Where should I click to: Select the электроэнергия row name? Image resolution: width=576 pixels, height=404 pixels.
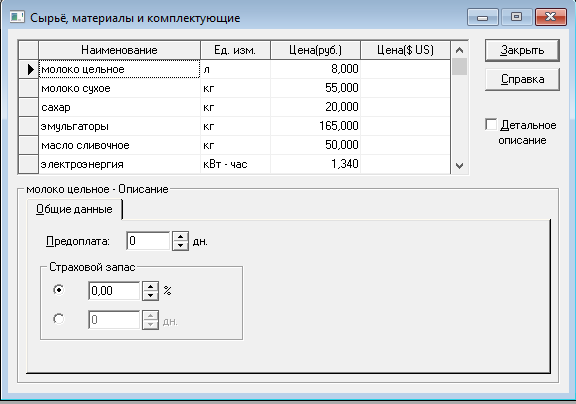coord(119,164)
